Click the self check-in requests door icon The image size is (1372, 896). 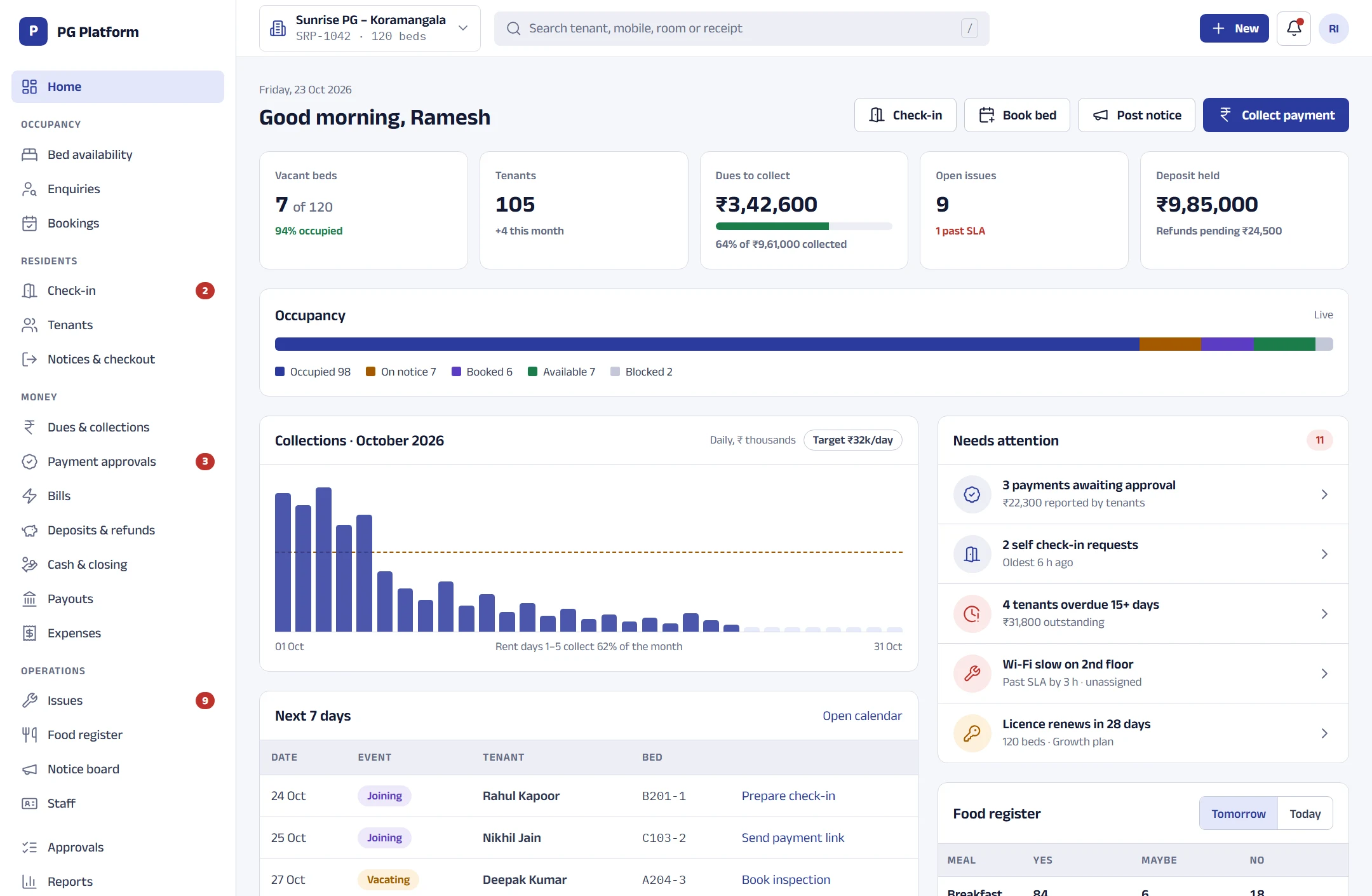tap(972, 554)
